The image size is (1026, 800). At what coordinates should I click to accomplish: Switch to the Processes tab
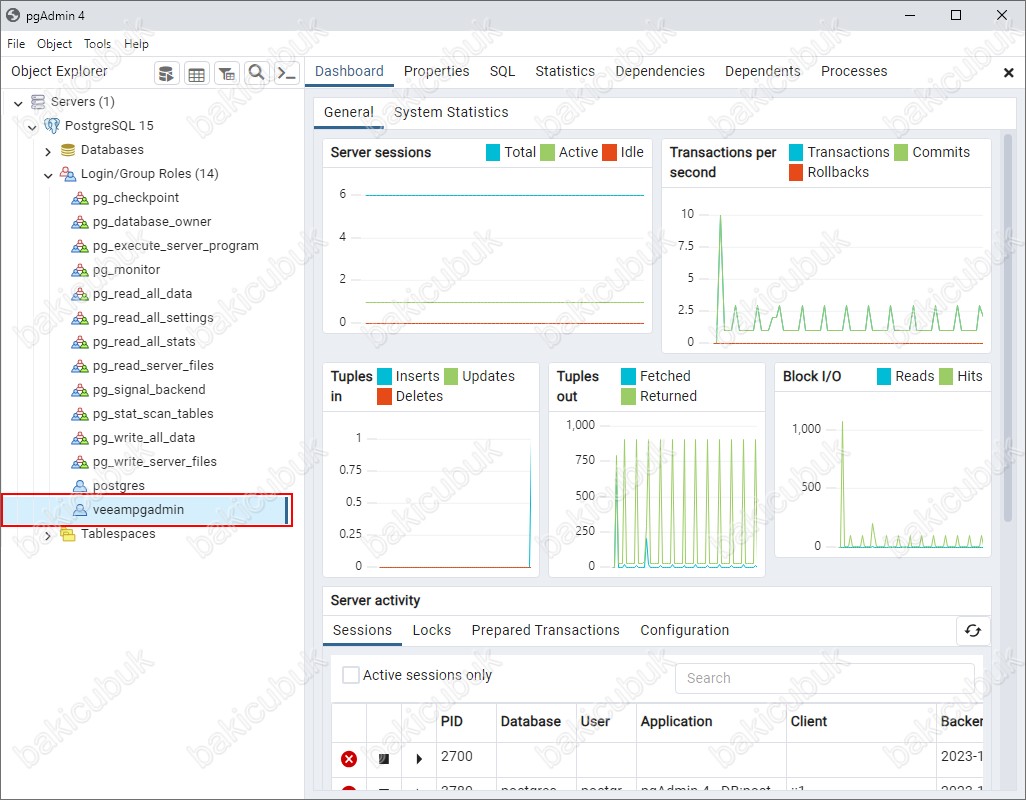point(854,71)
